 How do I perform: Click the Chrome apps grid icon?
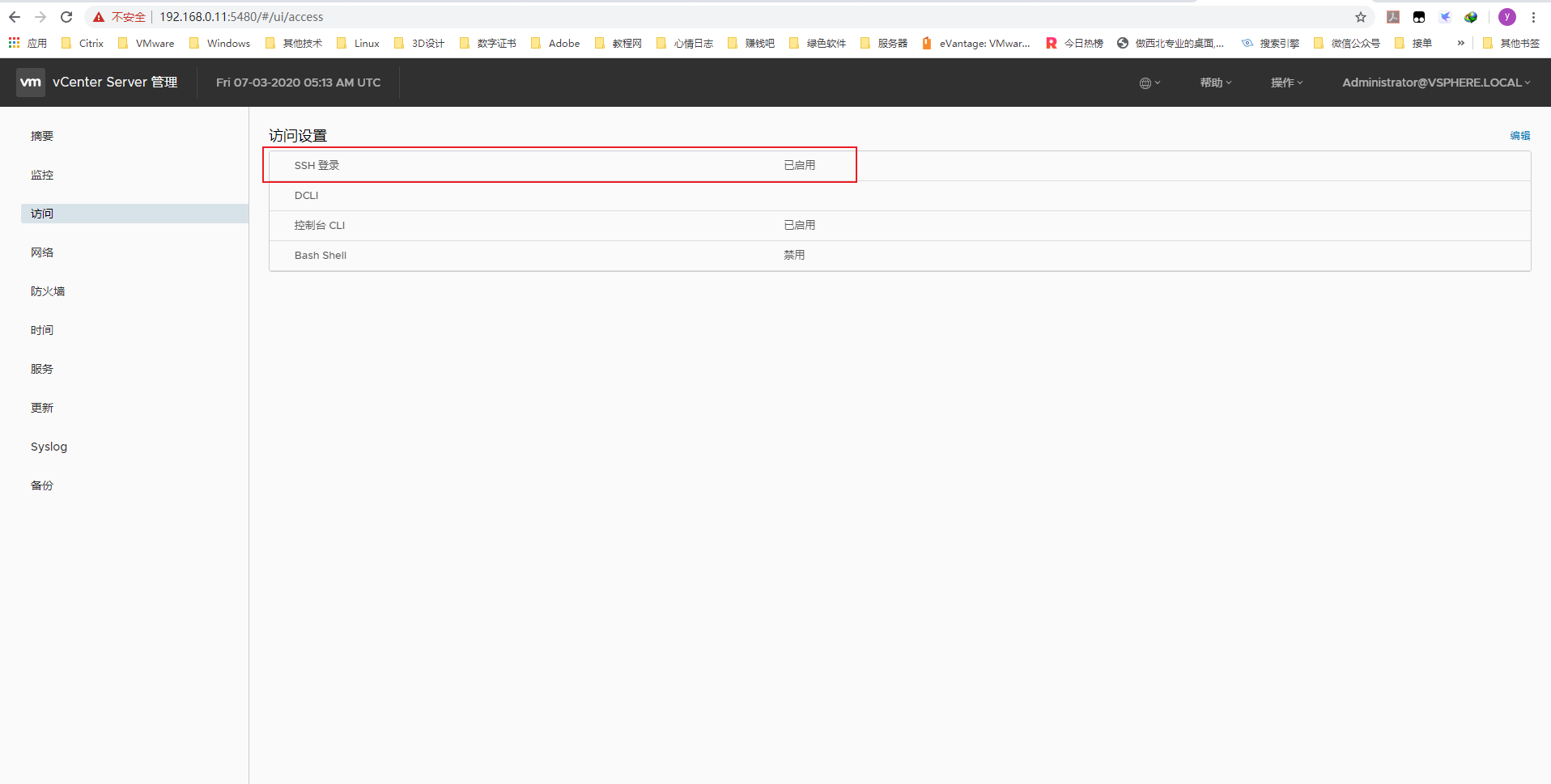click(14, 43)
